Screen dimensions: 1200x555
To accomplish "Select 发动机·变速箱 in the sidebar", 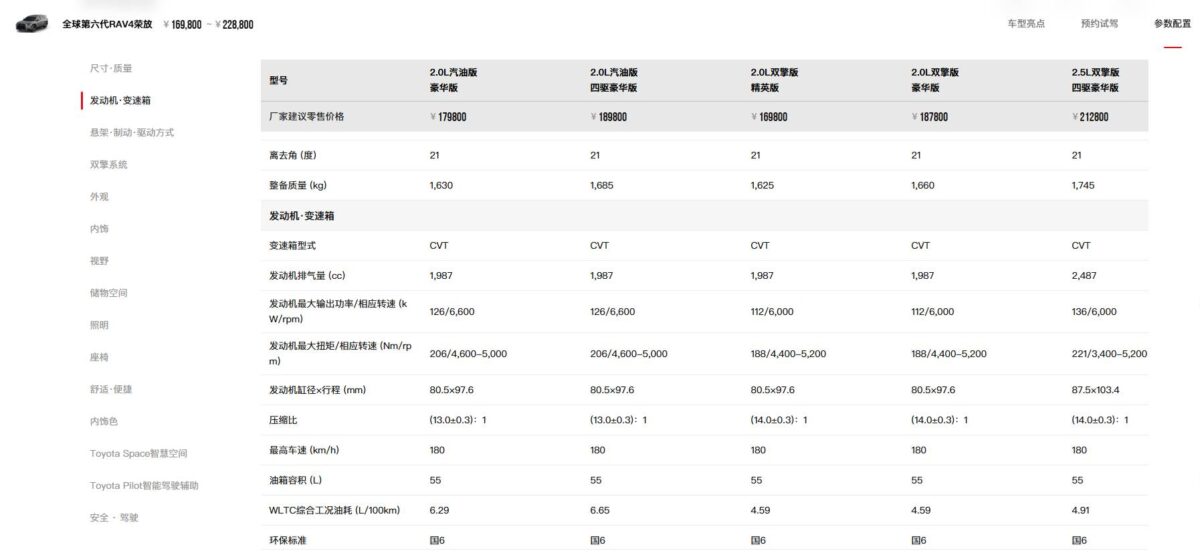I will pos(120,100).
